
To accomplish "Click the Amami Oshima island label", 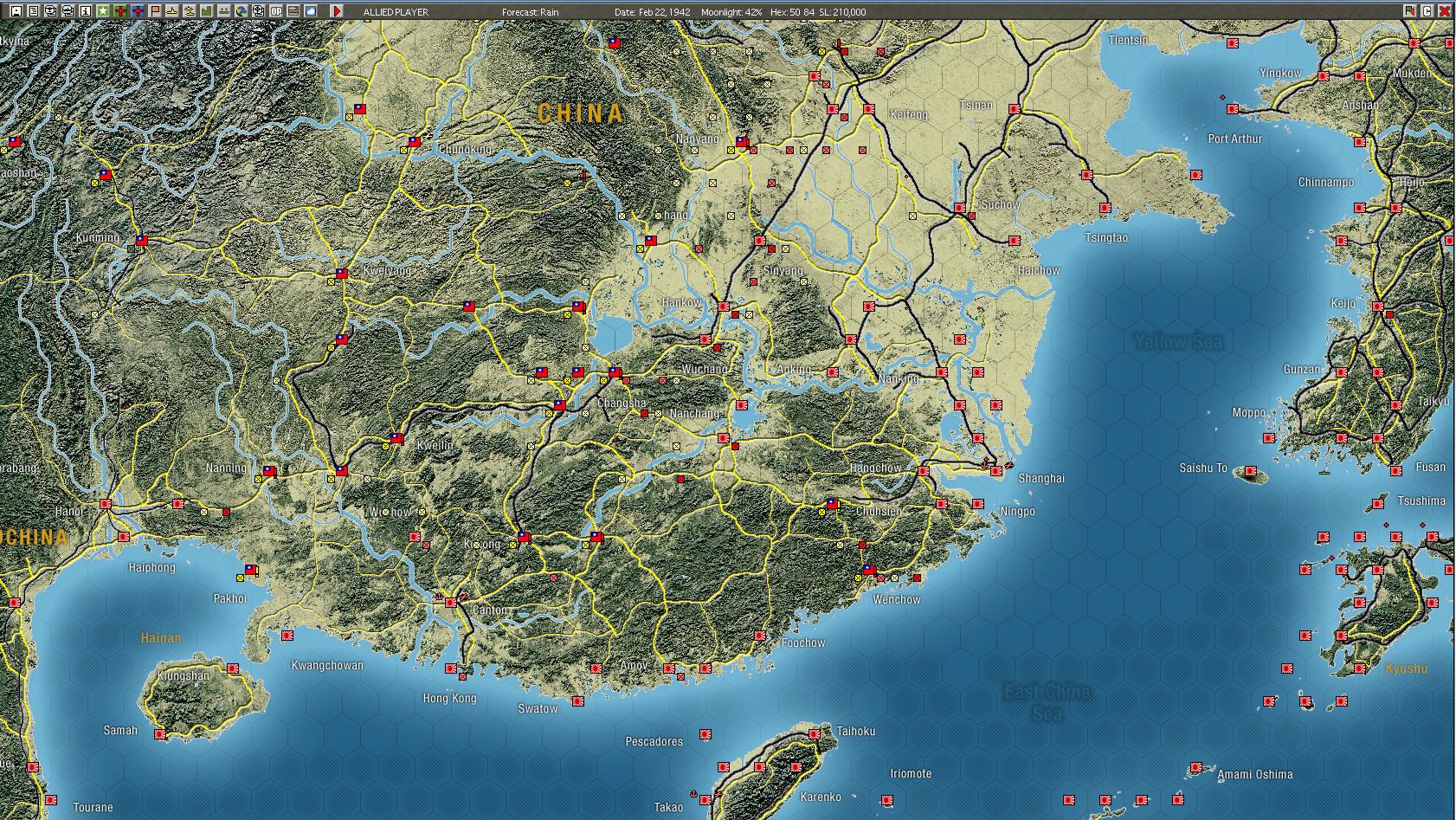I will coord(1254,774).
